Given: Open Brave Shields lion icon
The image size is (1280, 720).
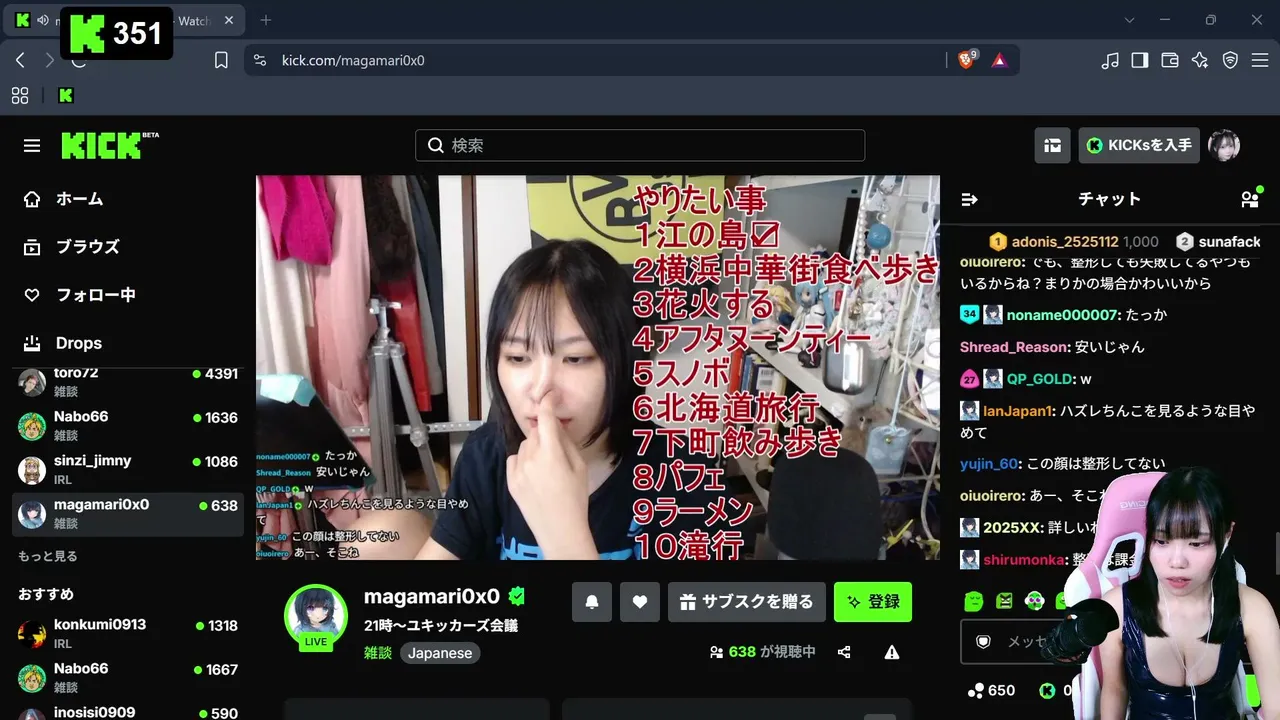Looking at the screenshot, I should click(967, 59).
